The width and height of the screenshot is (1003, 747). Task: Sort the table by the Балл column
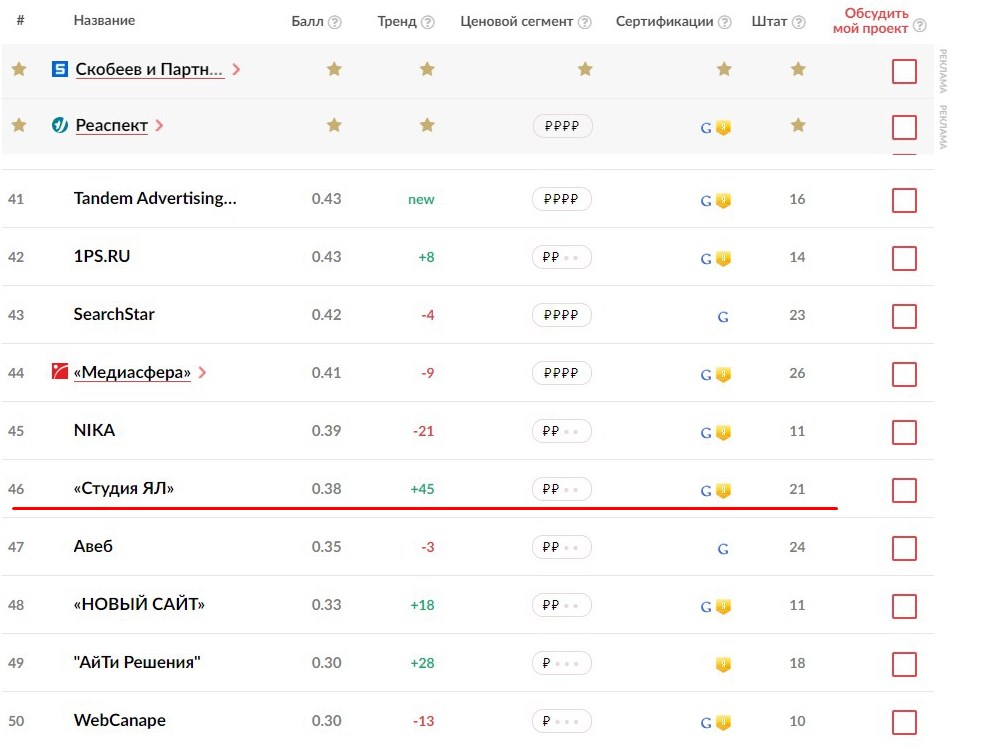click(x=308, y=22)
